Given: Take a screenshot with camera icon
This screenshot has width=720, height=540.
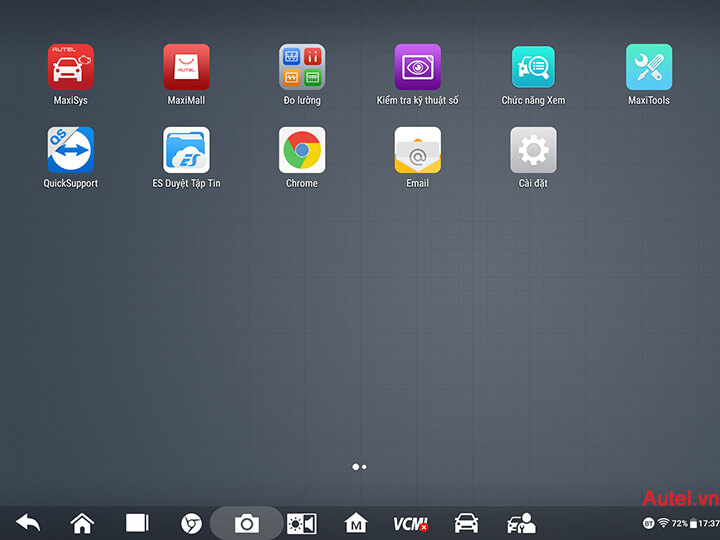Looking at the screenshot, I should pyautogui.click(x=247, y=523).
